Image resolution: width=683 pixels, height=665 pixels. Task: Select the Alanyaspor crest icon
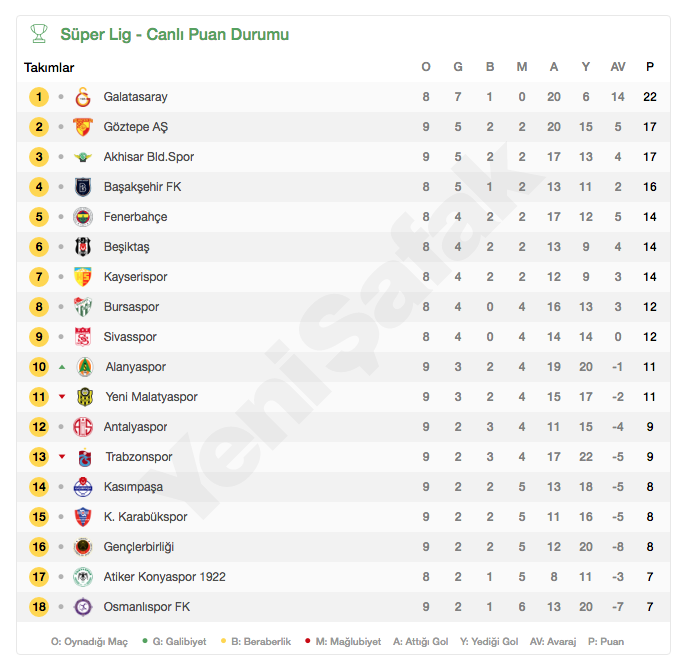coord(85,367)
